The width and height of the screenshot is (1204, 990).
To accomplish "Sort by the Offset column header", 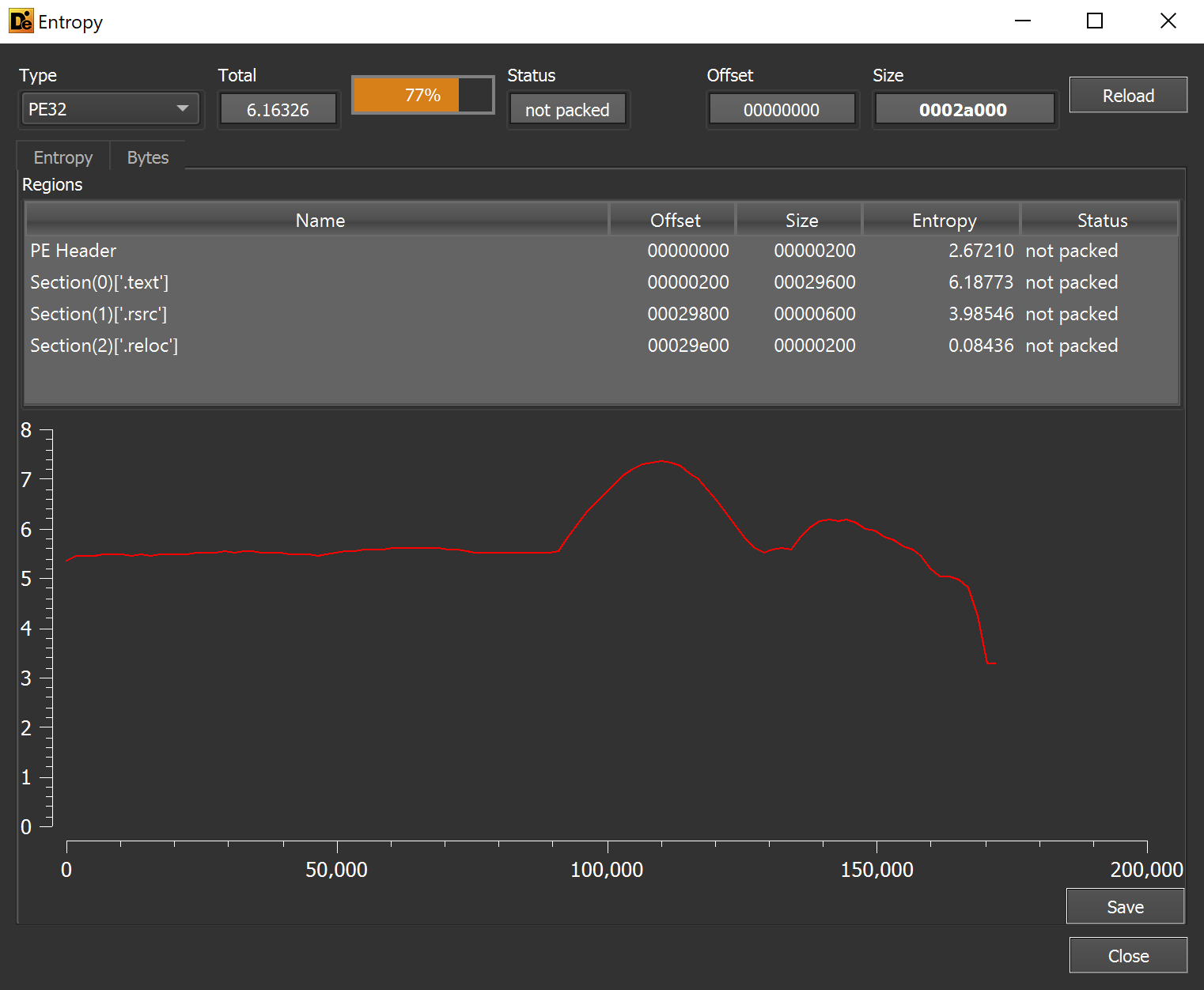I will (675, 221).
